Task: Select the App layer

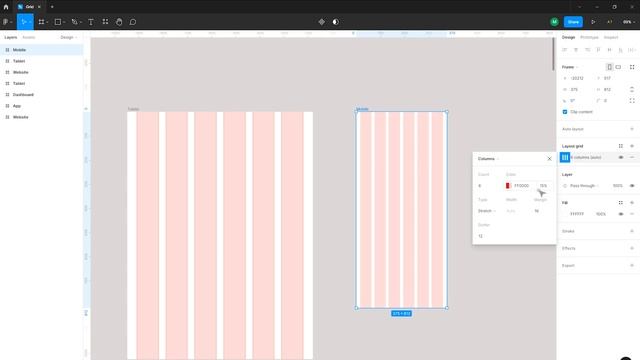Action: [42, 106]
